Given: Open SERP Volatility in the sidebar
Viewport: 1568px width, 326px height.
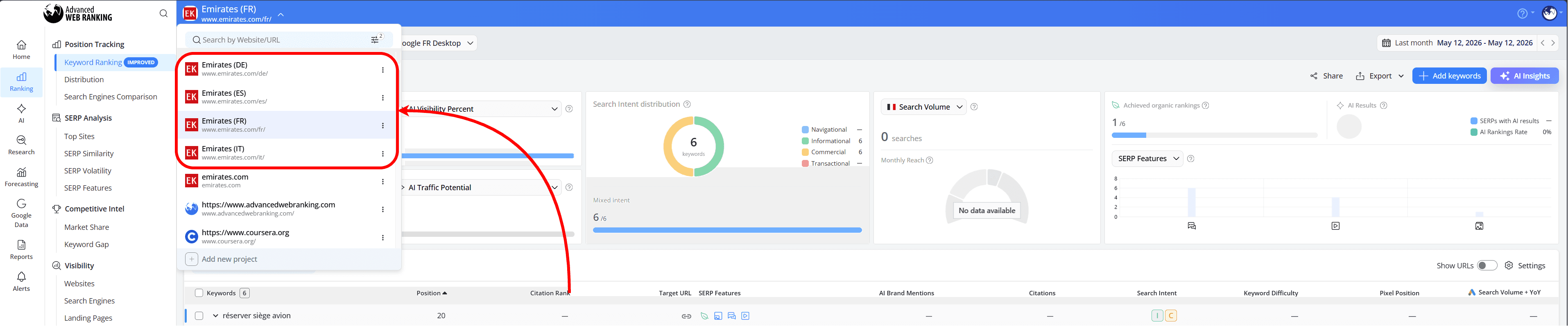Looking at the screenshot, I should coord(88,171).
